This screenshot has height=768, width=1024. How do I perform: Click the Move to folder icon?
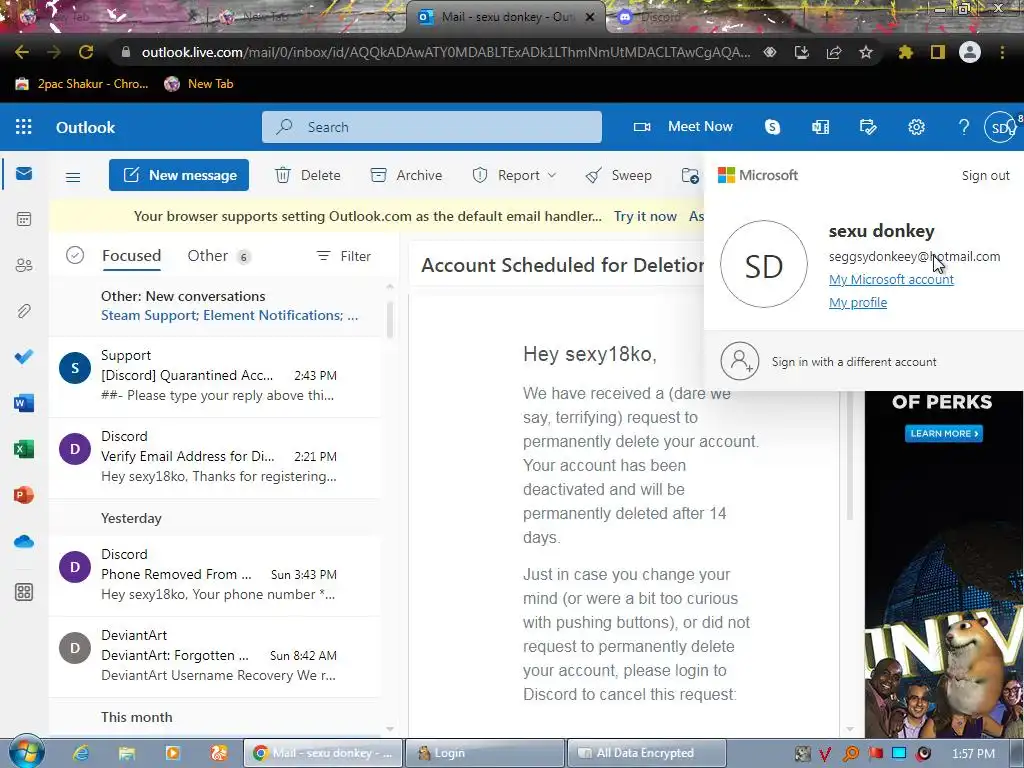[690, 175]
